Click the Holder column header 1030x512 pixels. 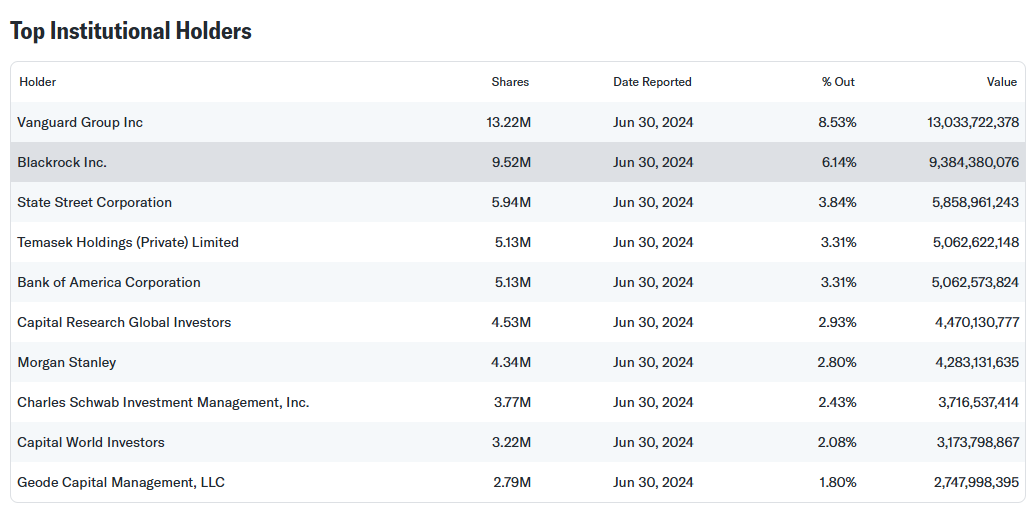pos(37,82)
